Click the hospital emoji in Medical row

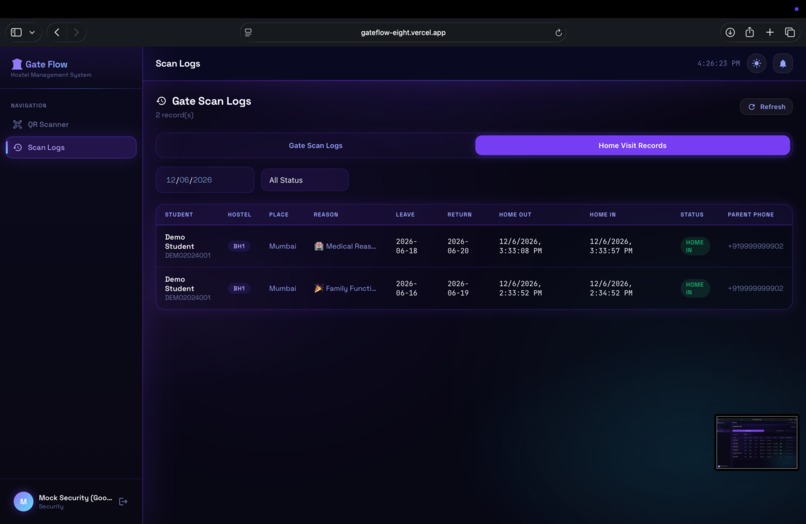pyautogui.click(x=319, y=246)
